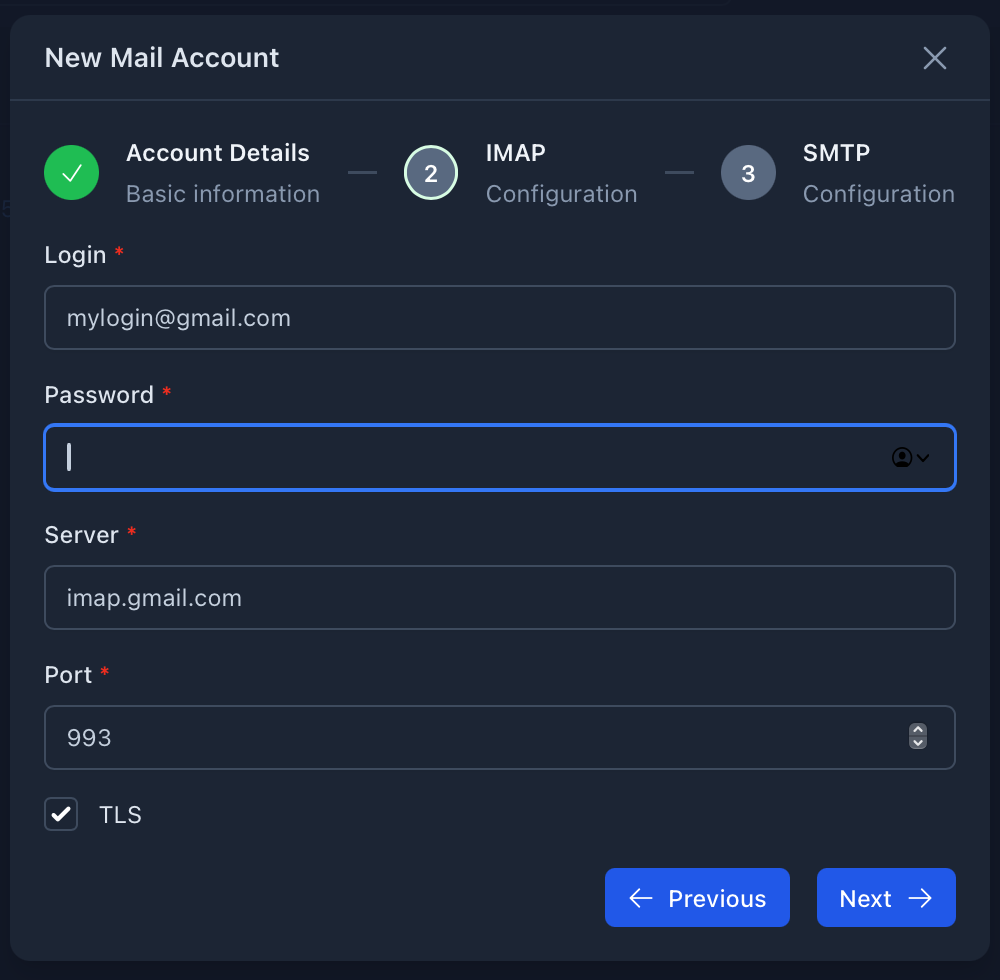Viewport: 1000px width, 980px height.
Task: Increase Port value with up stepper arrow
Action: tap(918, 730)
